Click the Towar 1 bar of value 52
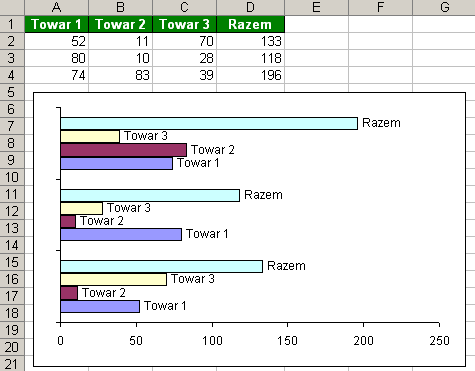The image size is (475, 371). tap(100, 306)
